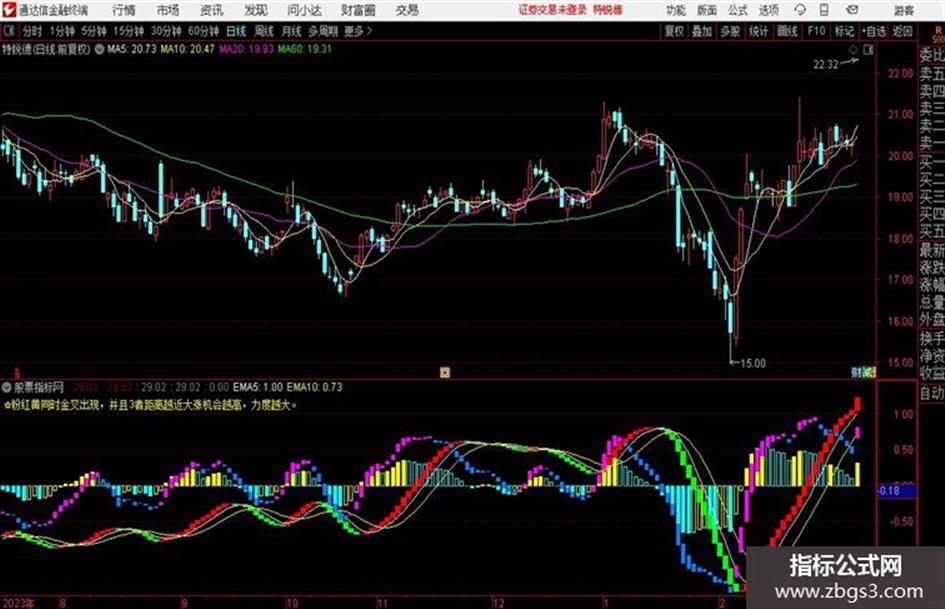Switch to the 分时 period tab
Viewport: 945px width, 609px height.
pos(33,31)
